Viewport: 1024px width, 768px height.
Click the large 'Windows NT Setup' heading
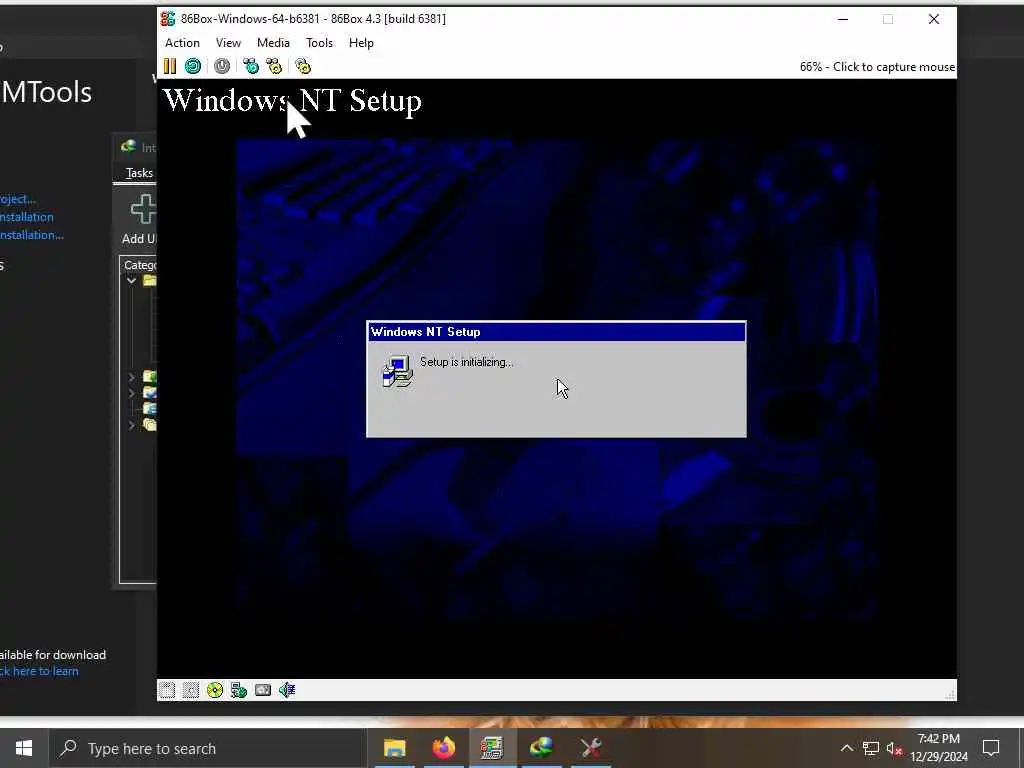(293, 101)
